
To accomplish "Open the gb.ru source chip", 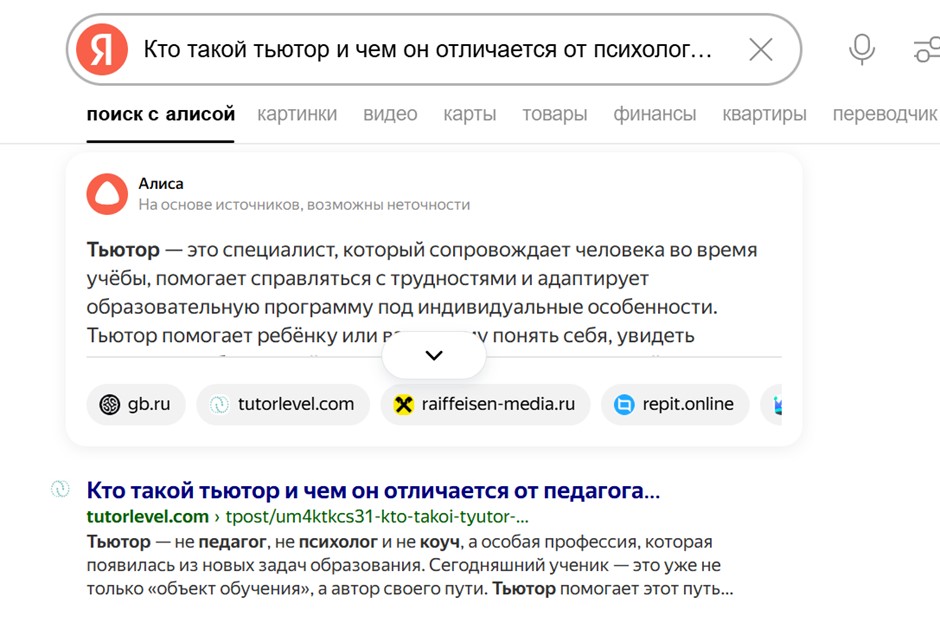I will point(135,404).
